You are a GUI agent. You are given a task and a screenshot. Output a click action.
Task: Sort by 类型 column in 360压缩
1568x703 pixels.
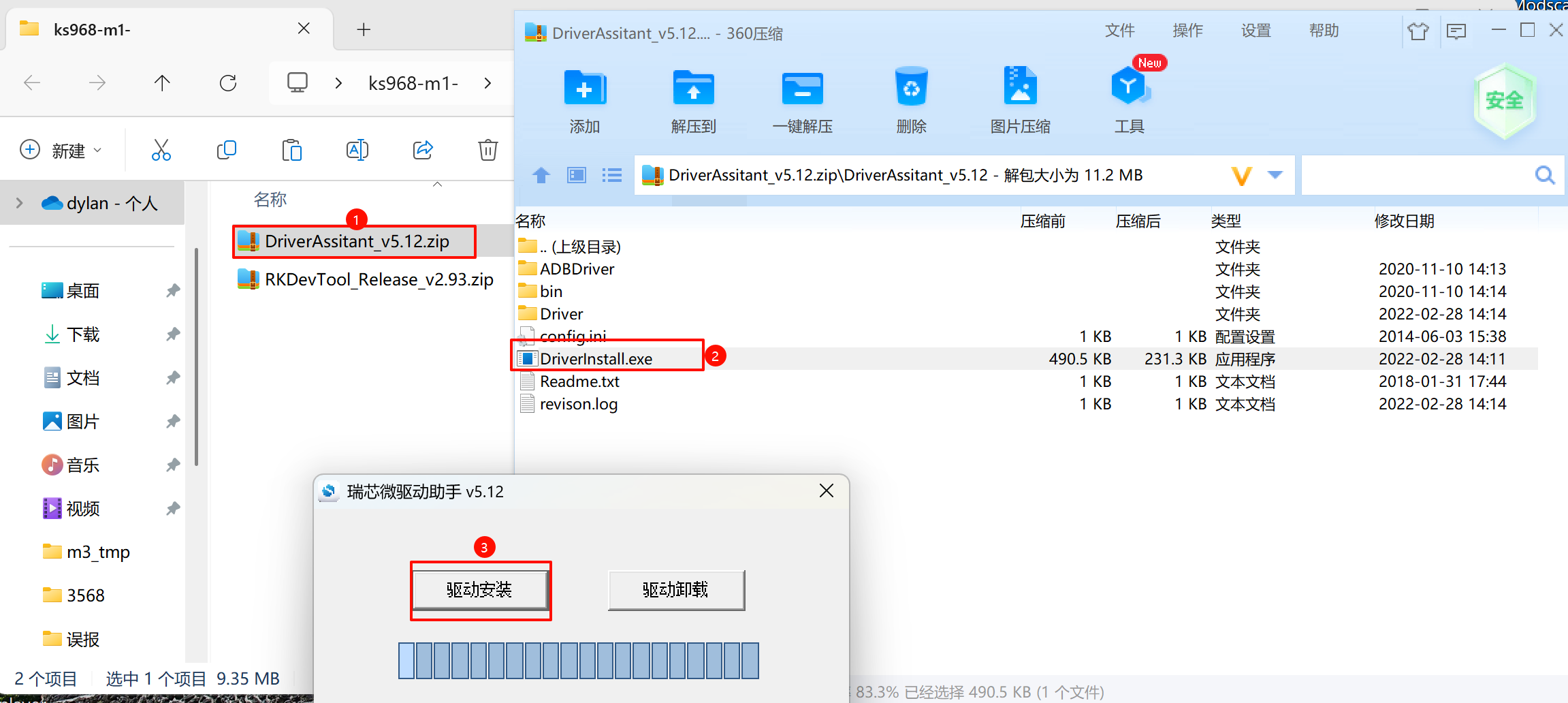coord(1226,221)
